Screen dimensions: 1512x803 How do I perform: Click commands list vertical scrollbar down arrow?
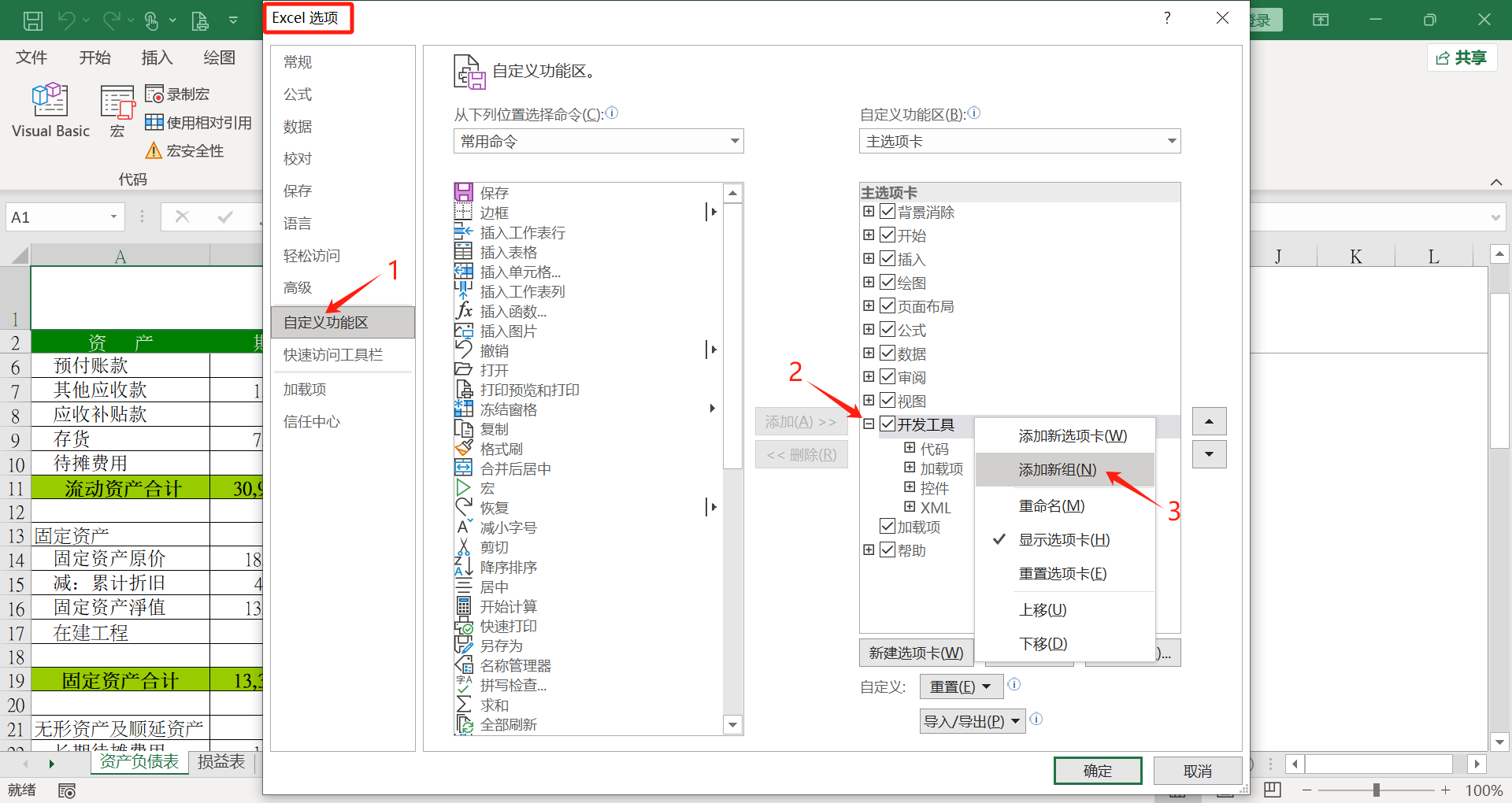(x=732, y=725)
